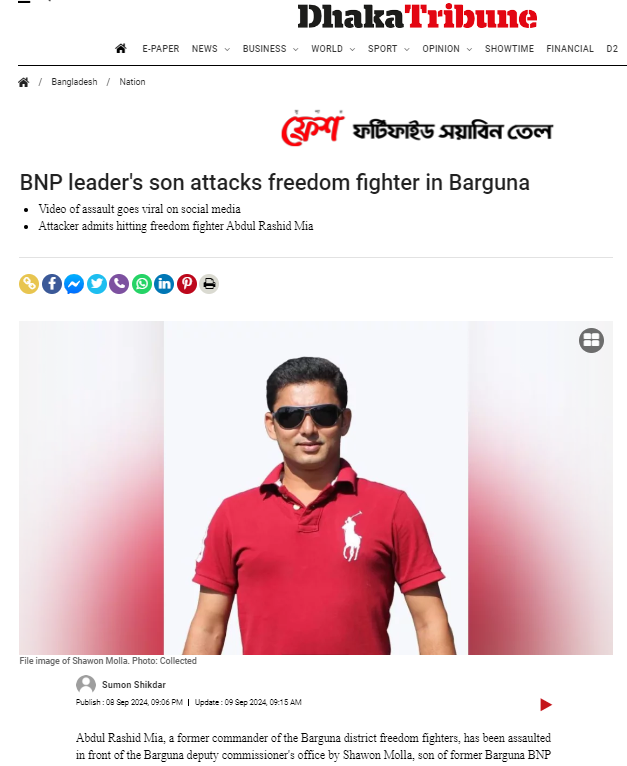
Task: Print the article using the printer icon
Action: [x=209, y=284]
